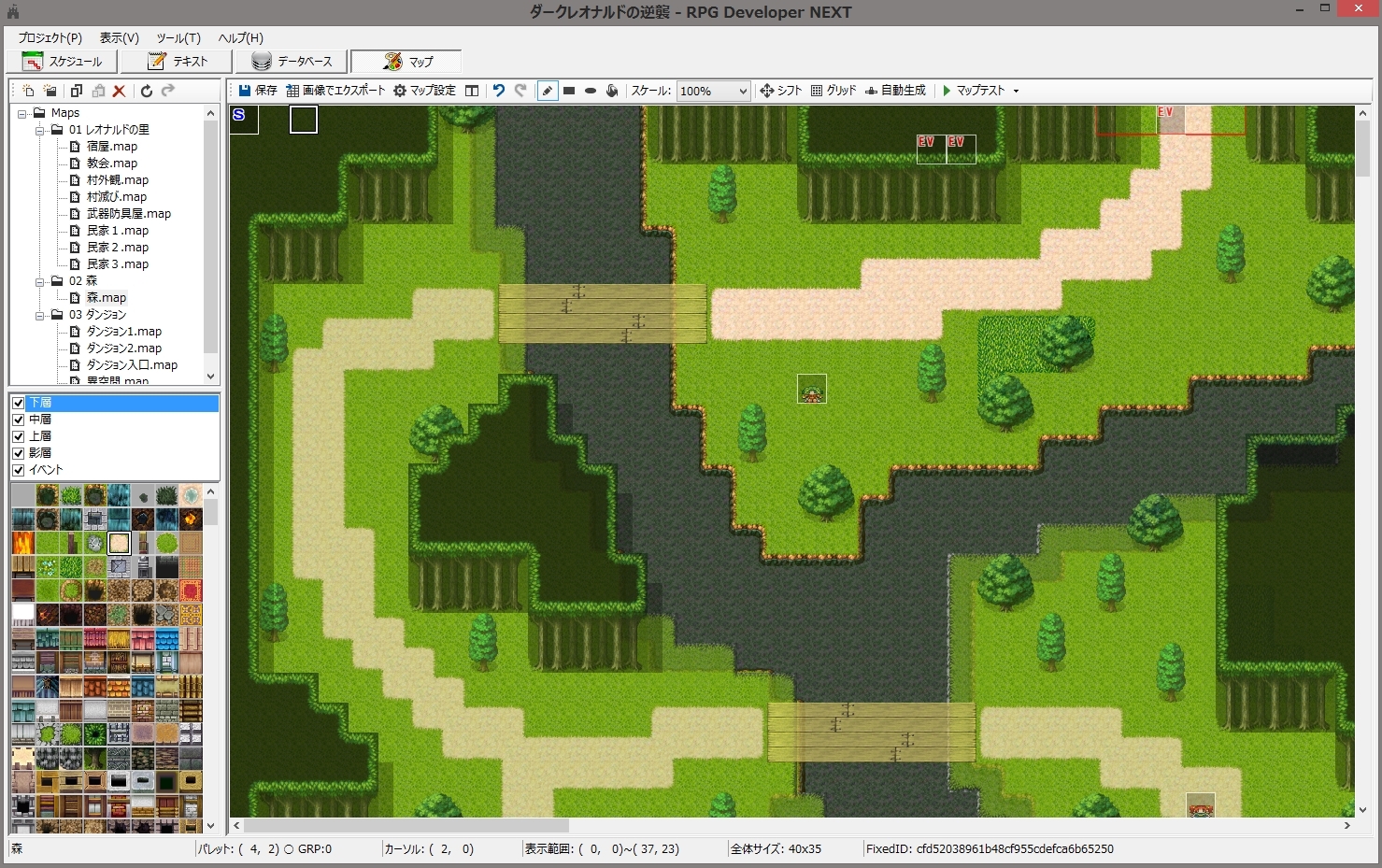Disable the イベント layer checkbox
Screen dimensions: 1382x868
coord(20,470)
